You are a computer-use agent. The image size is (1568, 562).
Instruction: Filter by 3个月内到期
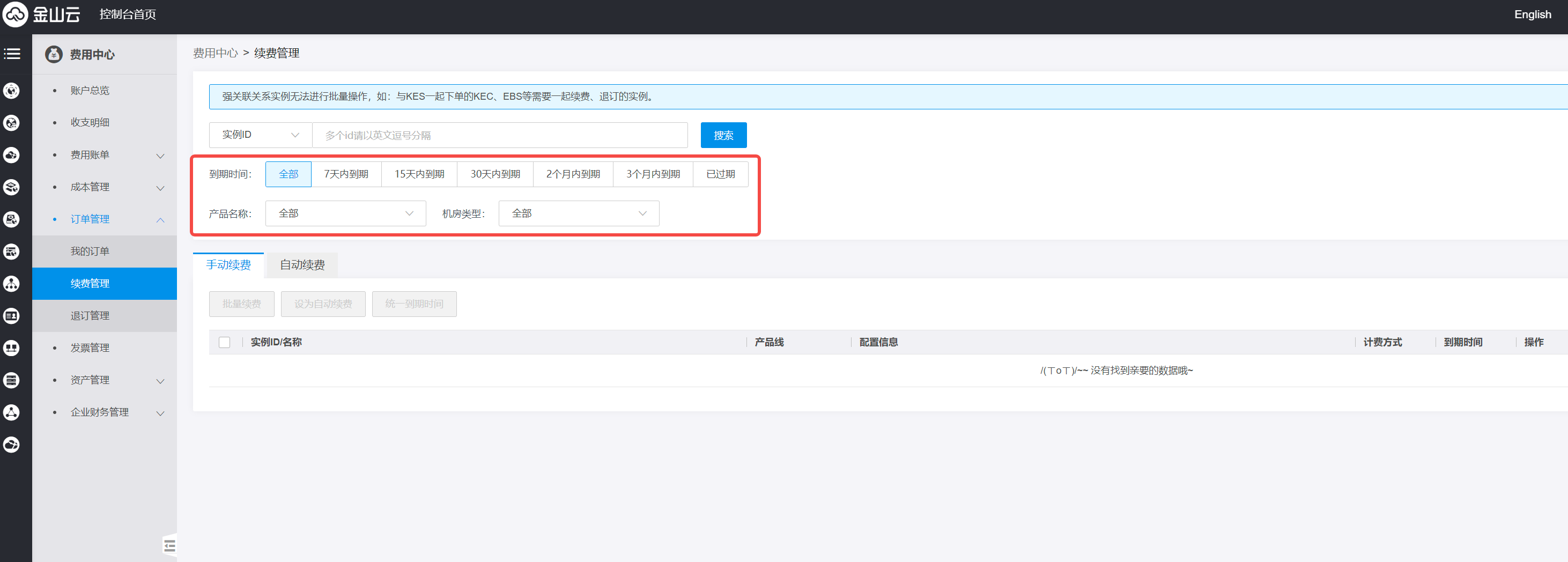tap(653, 174)
